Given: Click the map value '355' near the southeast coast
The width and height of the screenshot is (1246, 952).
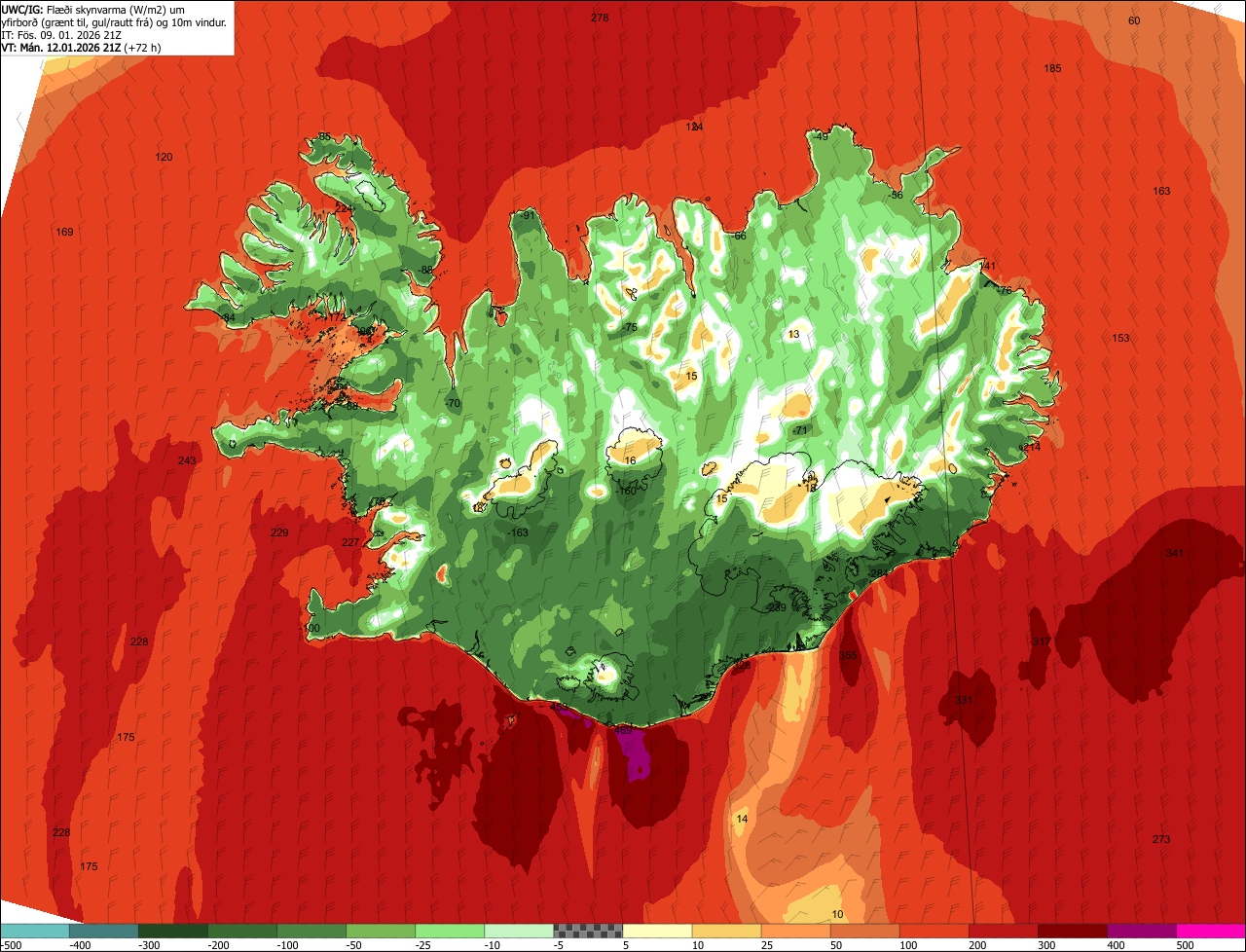Looking at the screenshot, I should (x=849, y=655).
